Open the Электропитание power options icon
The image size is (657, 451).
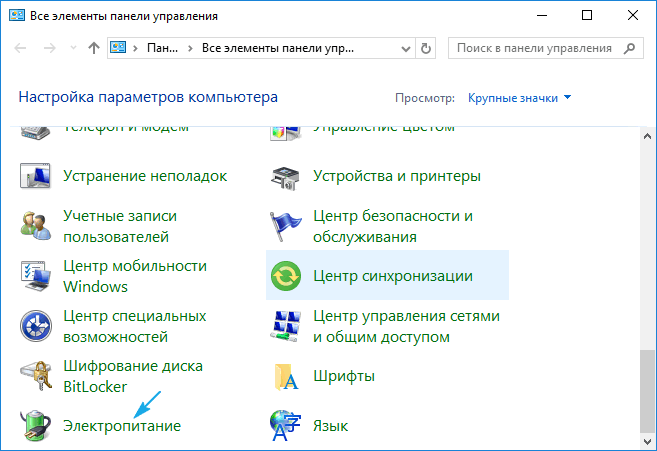(37, 425)
